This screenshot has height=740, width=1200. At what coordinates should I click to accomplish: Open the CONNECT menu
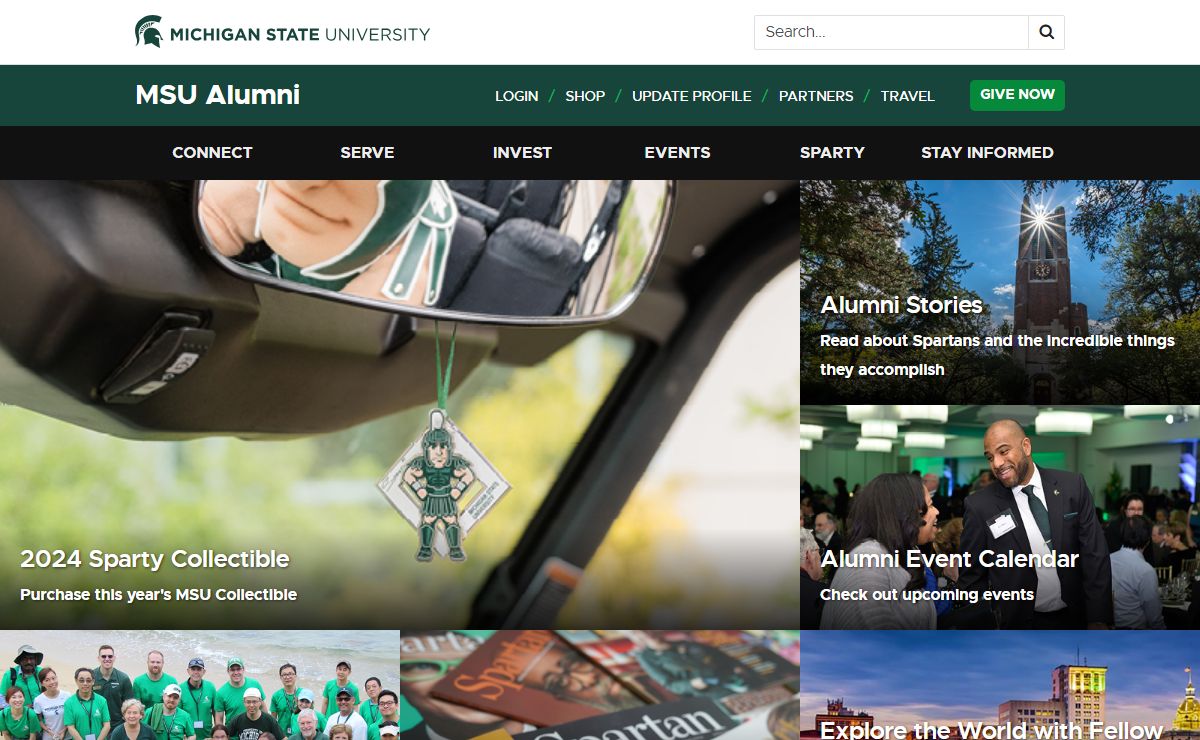tap(212, 153)
